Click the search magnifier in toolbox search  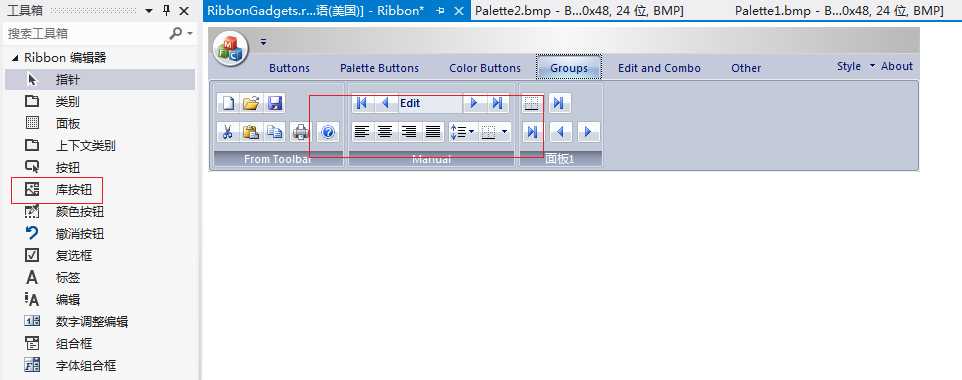click(176, 33)
